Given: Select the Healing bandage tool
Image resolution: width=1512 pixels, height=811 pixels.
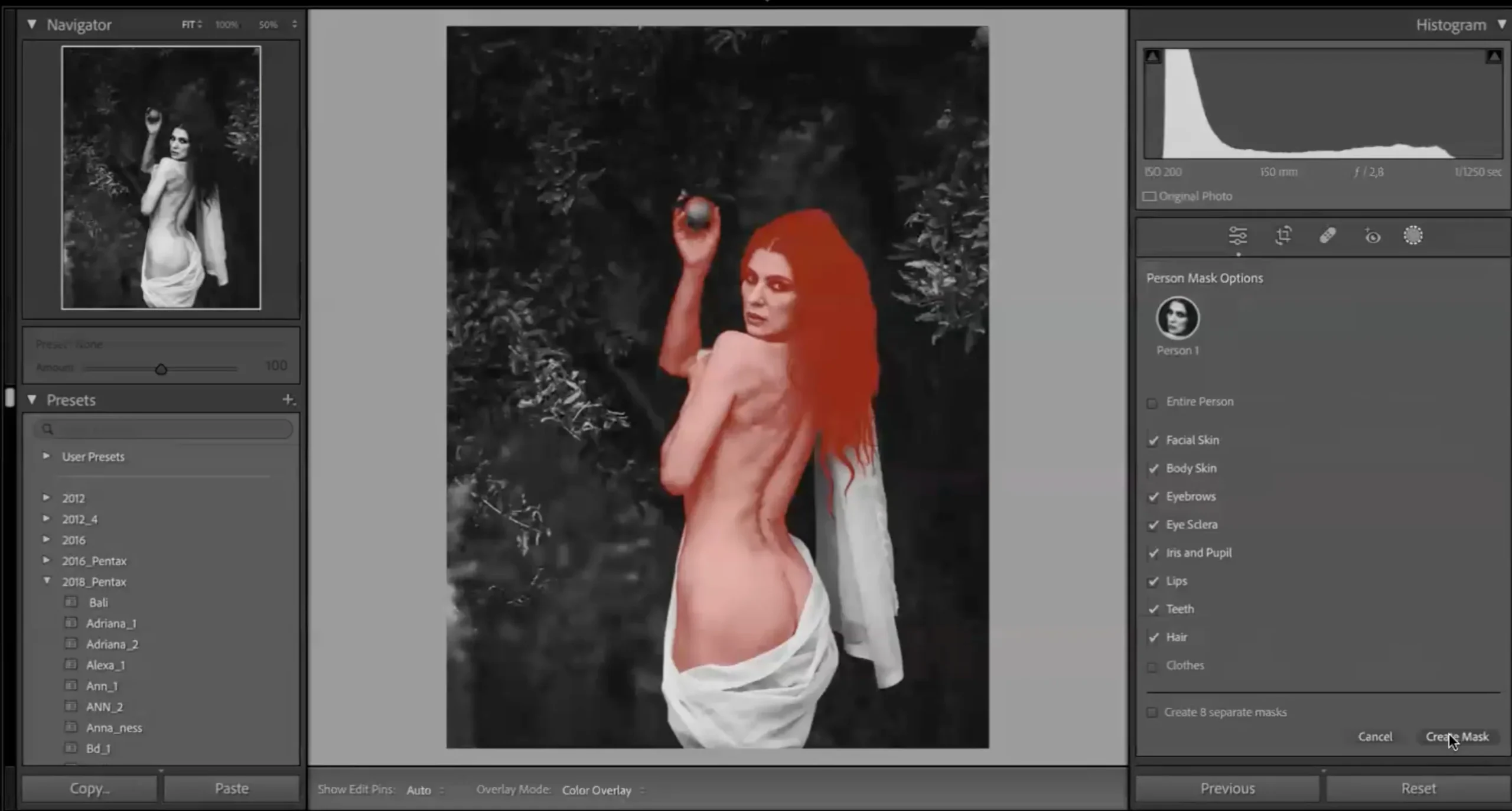Looking at the screenshot, I should 1327,236.
